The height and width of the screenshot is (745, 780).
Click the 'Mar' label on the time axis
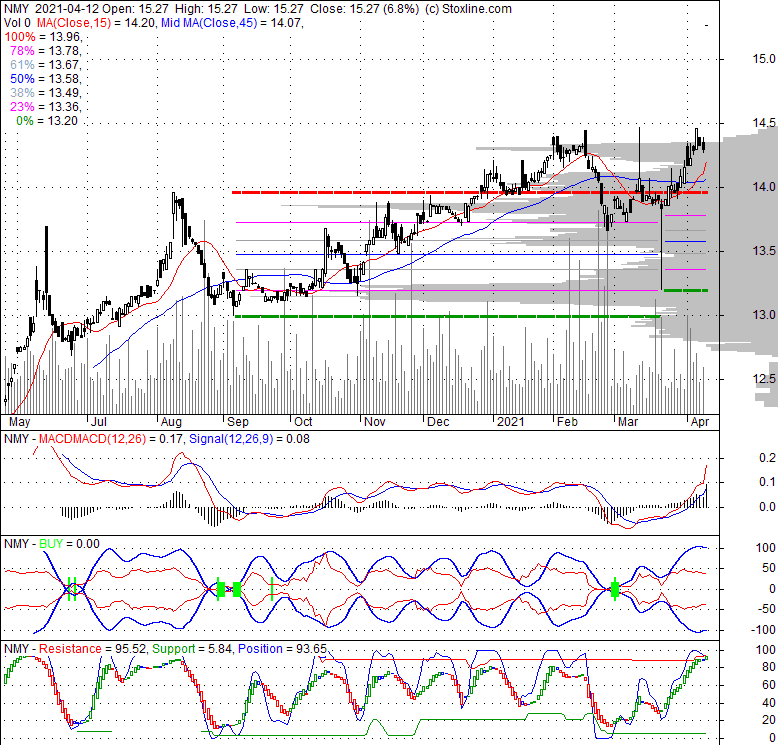[628, 422]
